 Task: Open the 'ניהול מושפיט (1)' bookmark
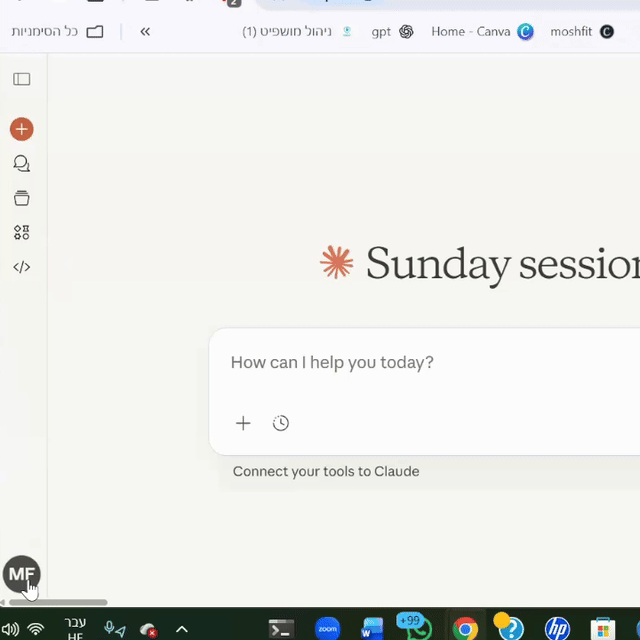point(297,32)
